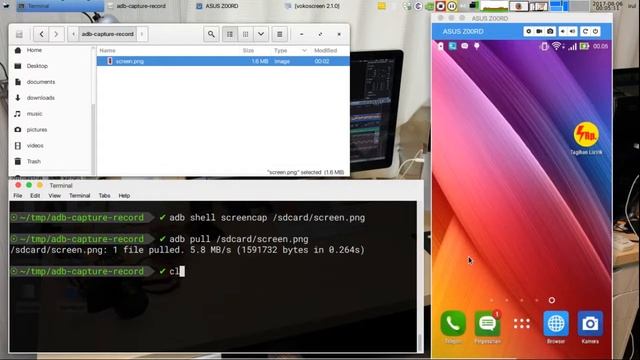Start video recording in ASUS Z00RD toolbar

pyautogui.click(x=539, y=31)
